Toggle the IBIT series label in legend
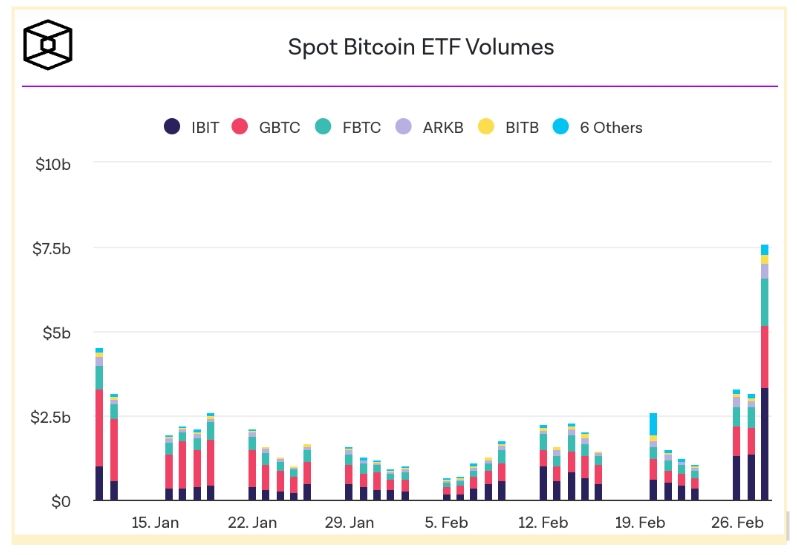The image size is (797, 555). coord(207,127)
